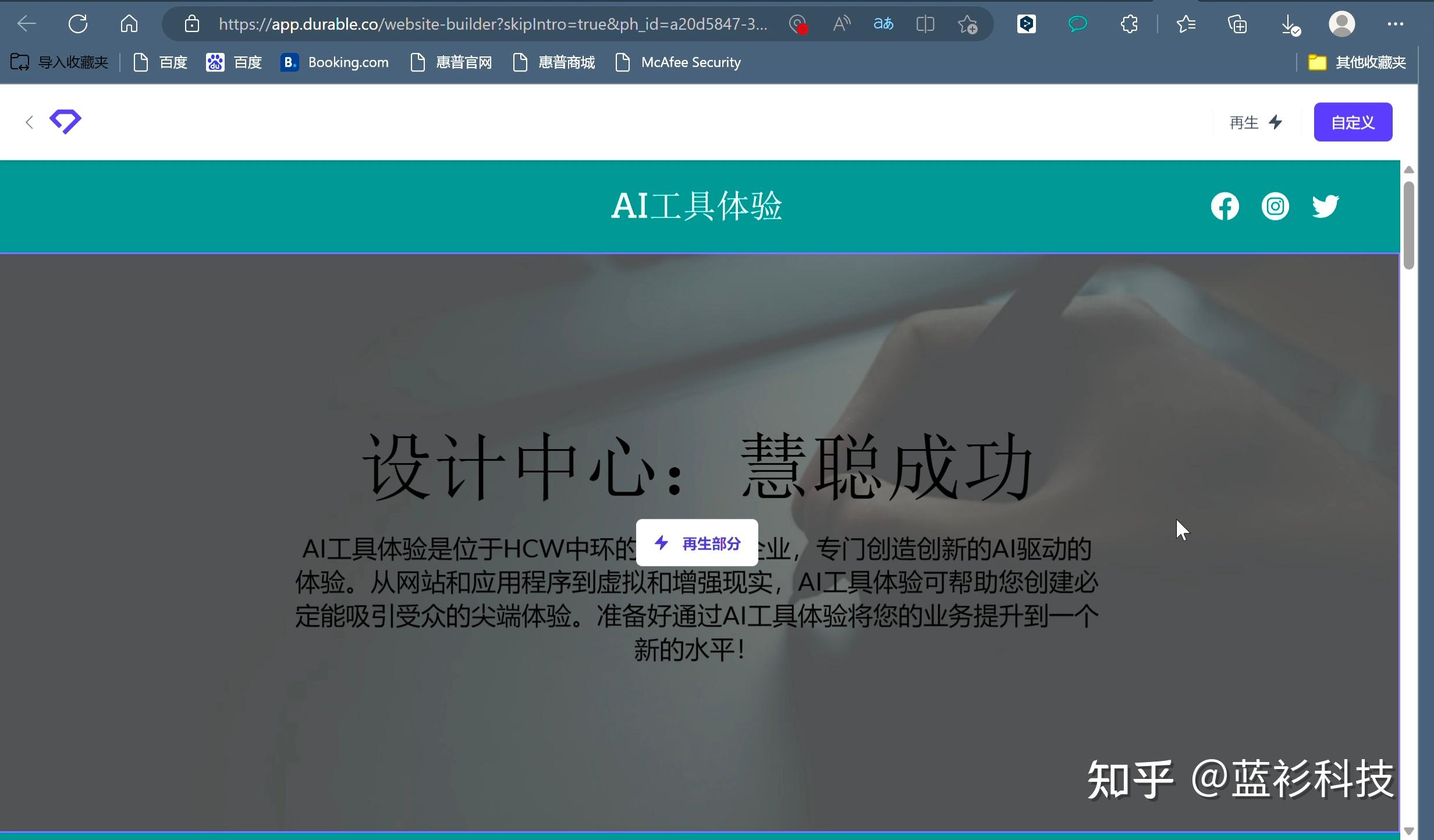Image resolution: width=1434 pixels, height=840 pixels.
Task: Click the purple 自定义 button
Action: pyautogui.click(x=1353, y=122)
